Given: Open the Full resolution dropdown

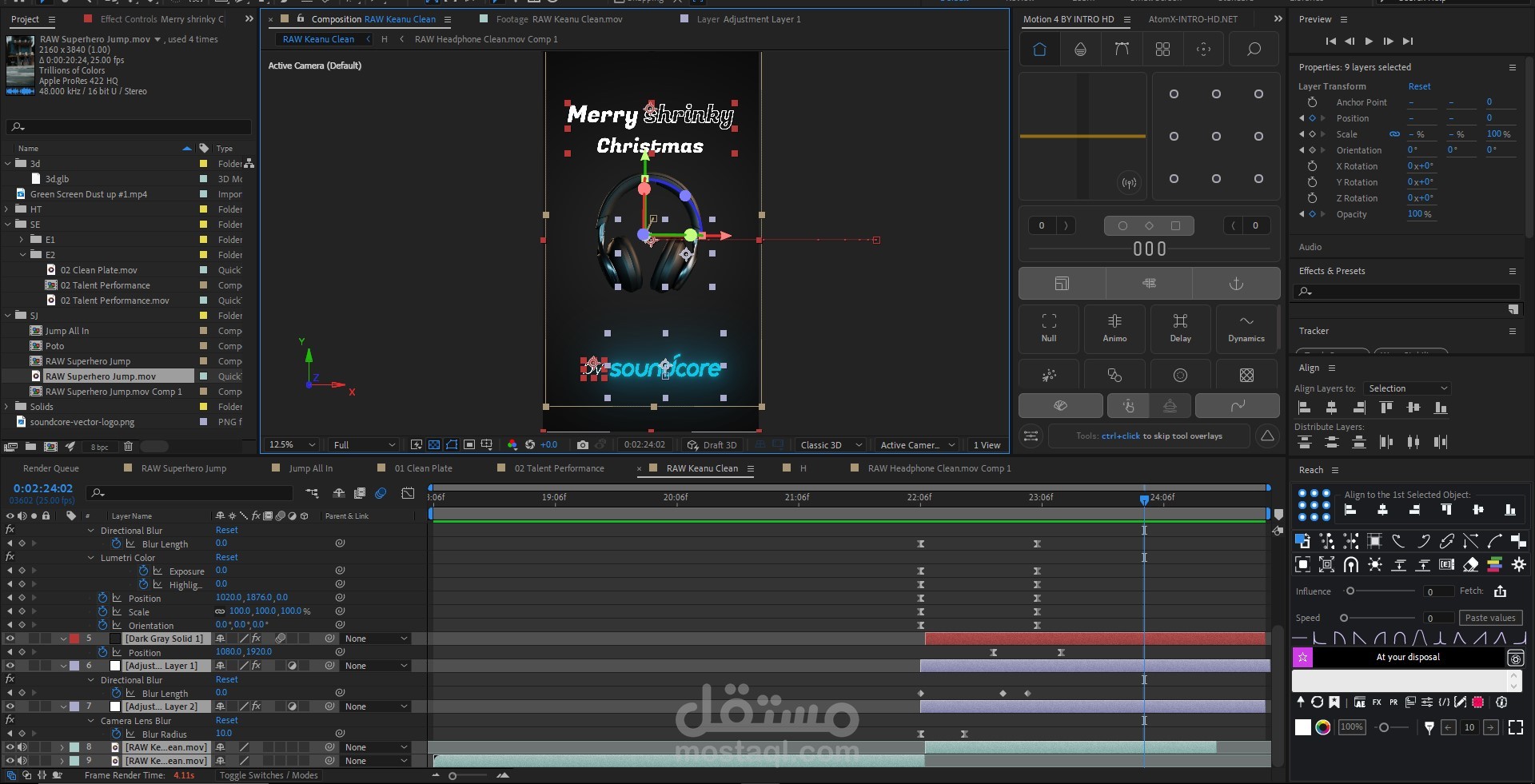Looking at the screenshot, I should pos(364,445).
